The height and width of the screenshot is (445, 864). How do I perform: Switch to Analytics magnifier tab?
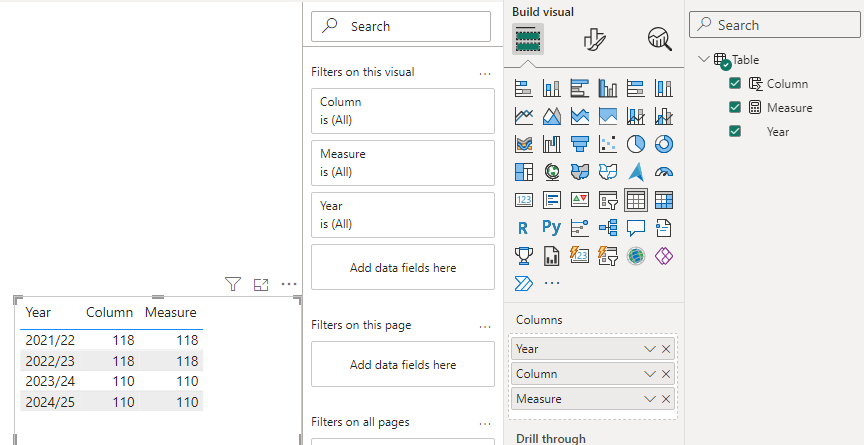coord(660,39)
